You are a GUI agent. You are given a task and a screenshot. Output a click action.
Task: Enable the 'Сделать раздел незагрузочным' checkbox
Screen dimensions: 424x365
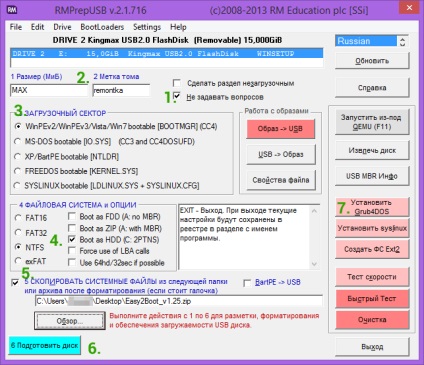[x=177, y=83]
